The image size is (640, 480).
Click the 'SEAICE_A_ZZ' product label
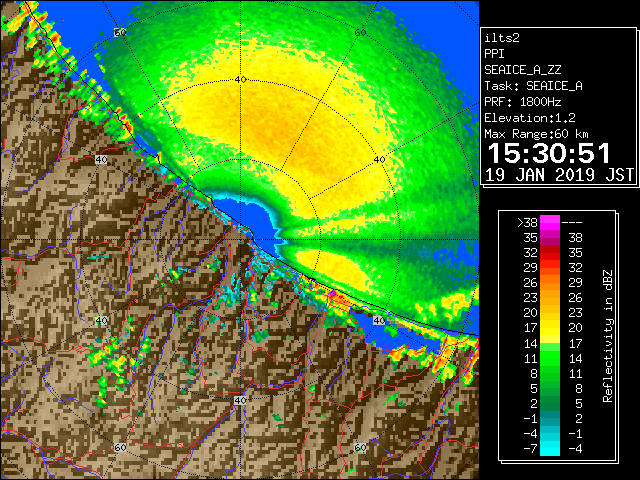tap(523, 70)
